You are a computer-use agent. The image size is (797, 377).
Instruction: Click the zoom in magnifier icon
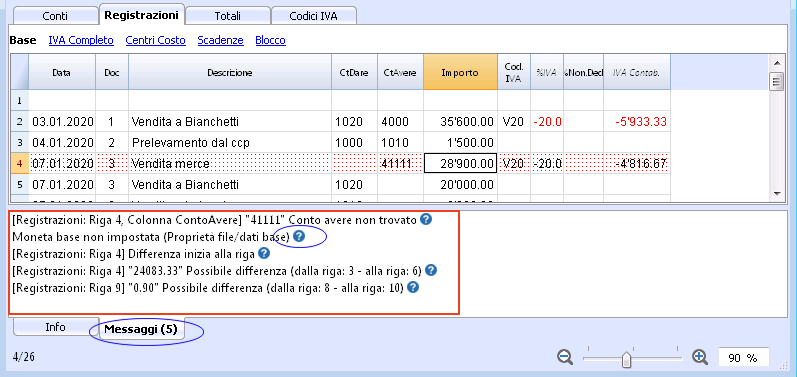(700, 357)
